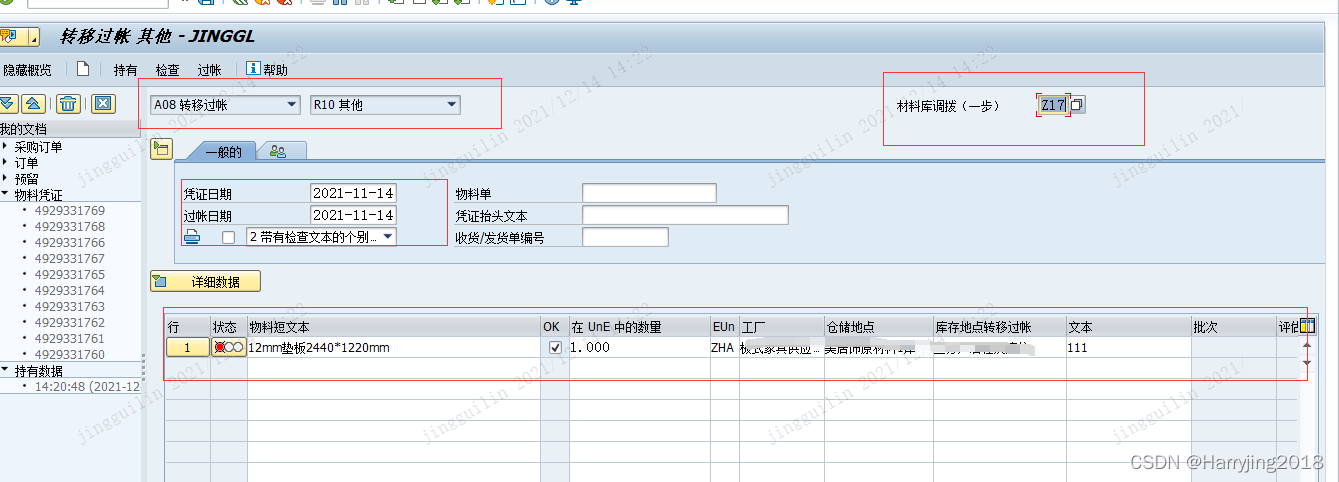Uncheck the OK checkbox for item 1
The width and height of the screenshot is (1339, 482).
[555, 347]
